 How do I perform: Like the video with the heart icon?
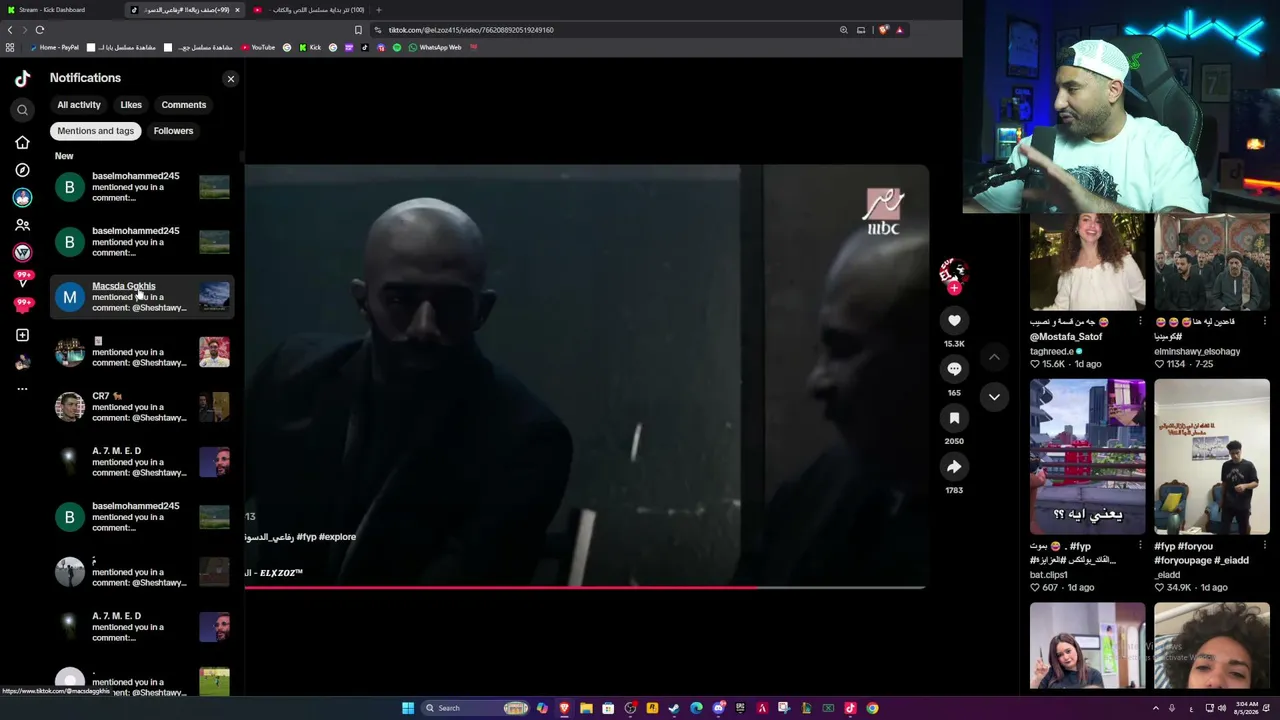[x=954, y=320]
